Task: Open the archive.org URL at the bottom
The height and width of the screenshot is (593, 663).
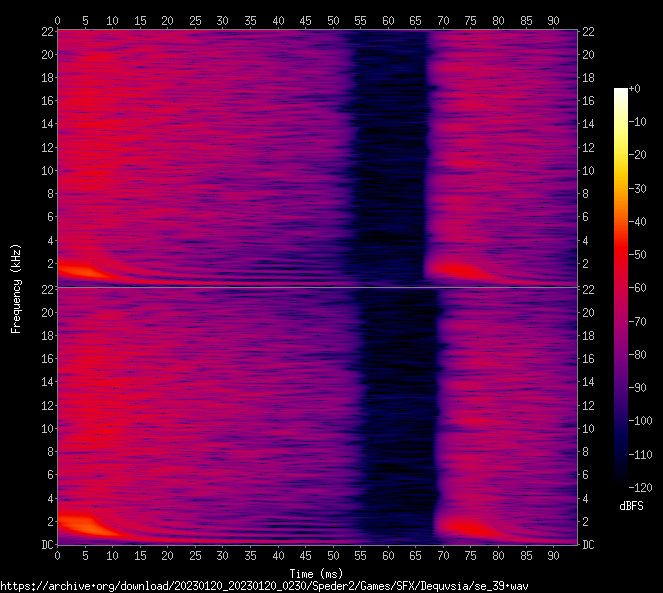Action: tap(264, 585)
